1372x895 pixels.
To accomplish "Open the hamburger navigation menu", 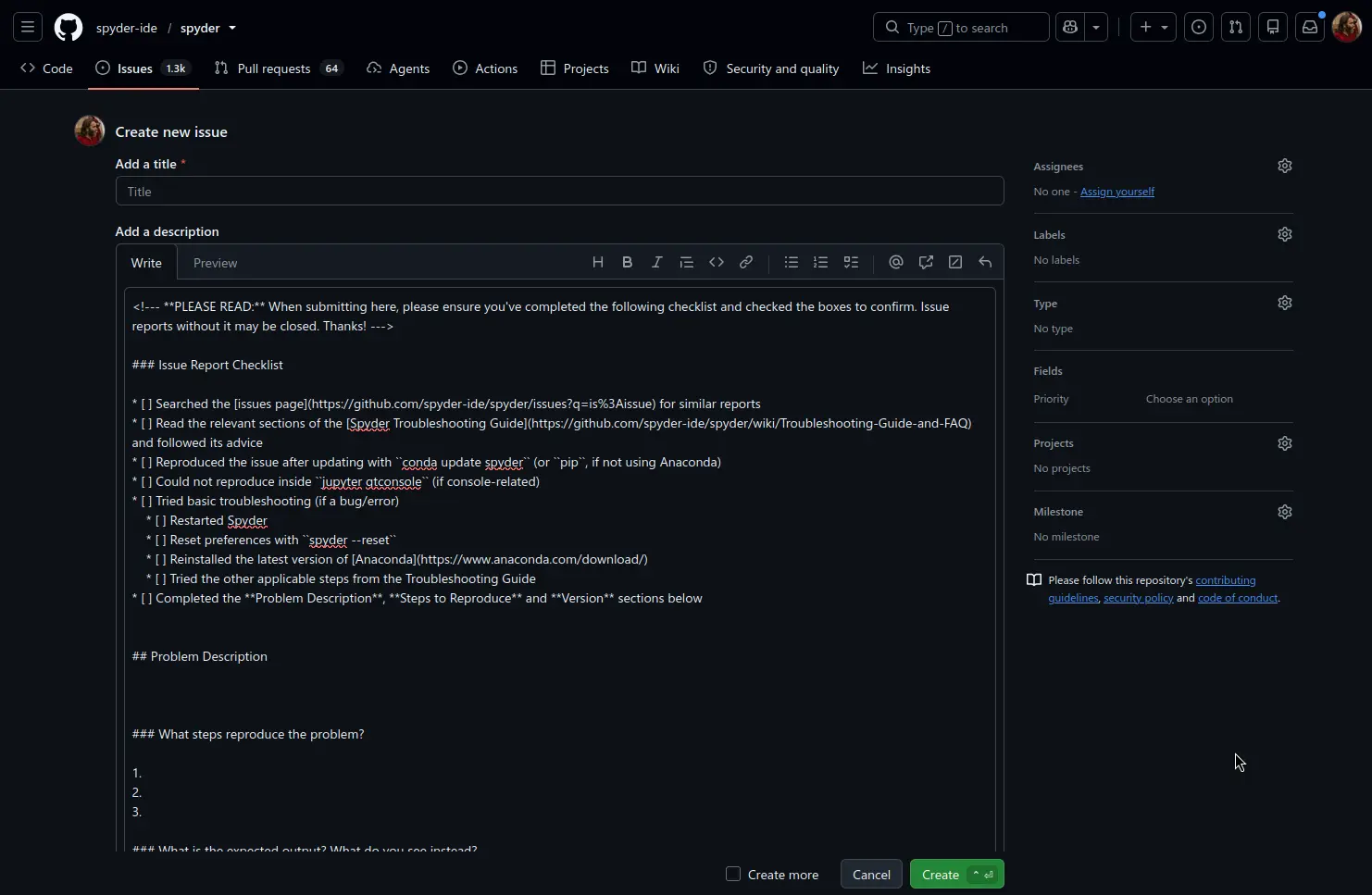I will 28,28.
